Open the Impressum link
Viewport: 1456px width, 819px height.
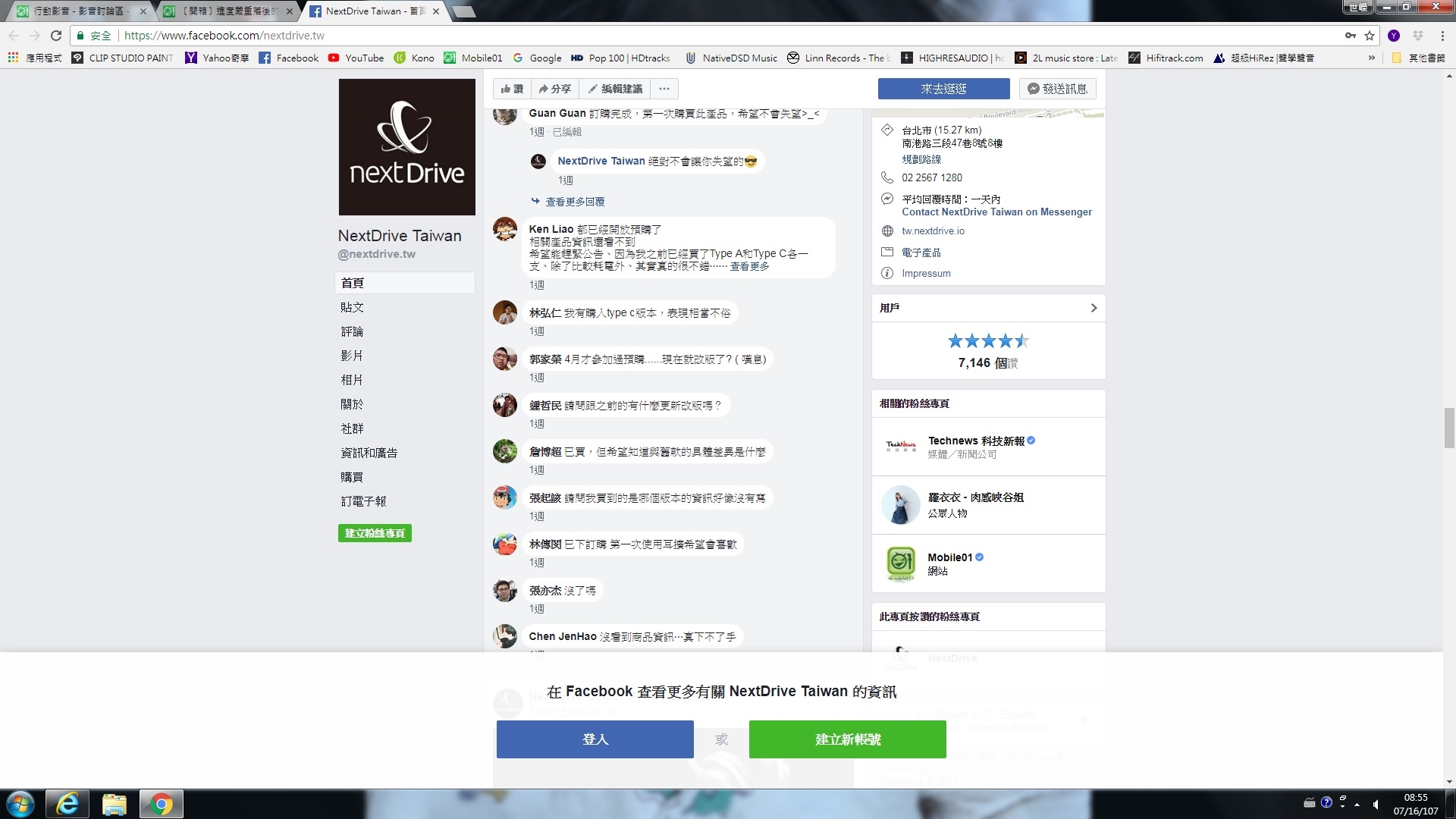click(926, 274)
